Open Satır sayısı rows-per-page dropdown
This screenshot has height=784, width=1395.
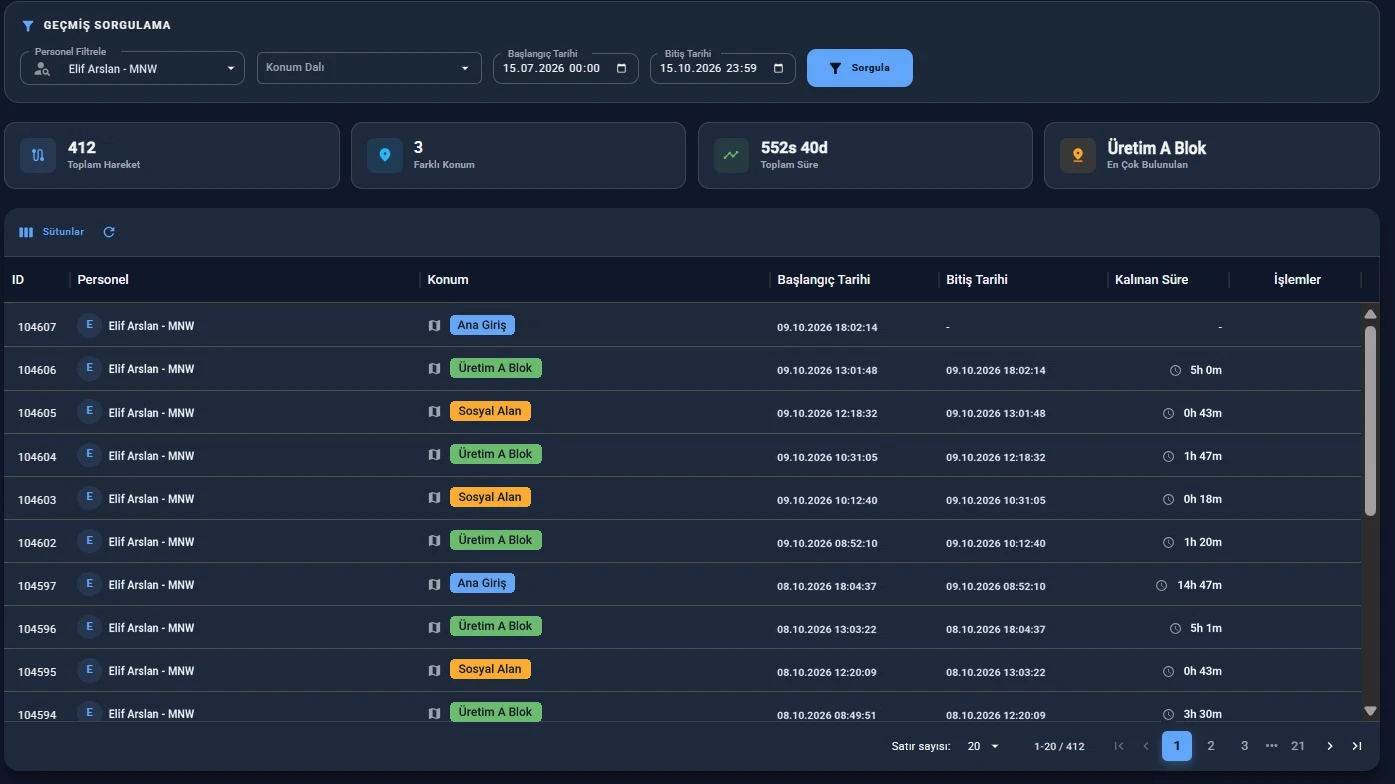pyautogui.click(x=983, y=746)
